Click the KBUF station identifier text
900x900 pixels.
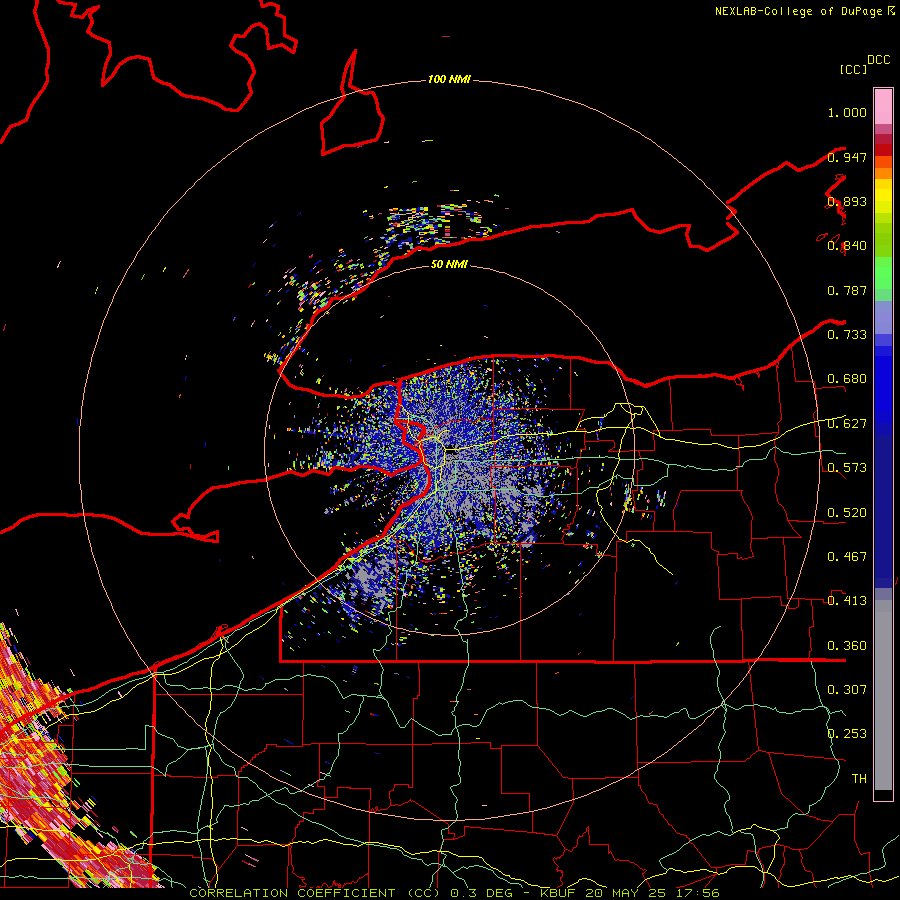tap(557, 893)
